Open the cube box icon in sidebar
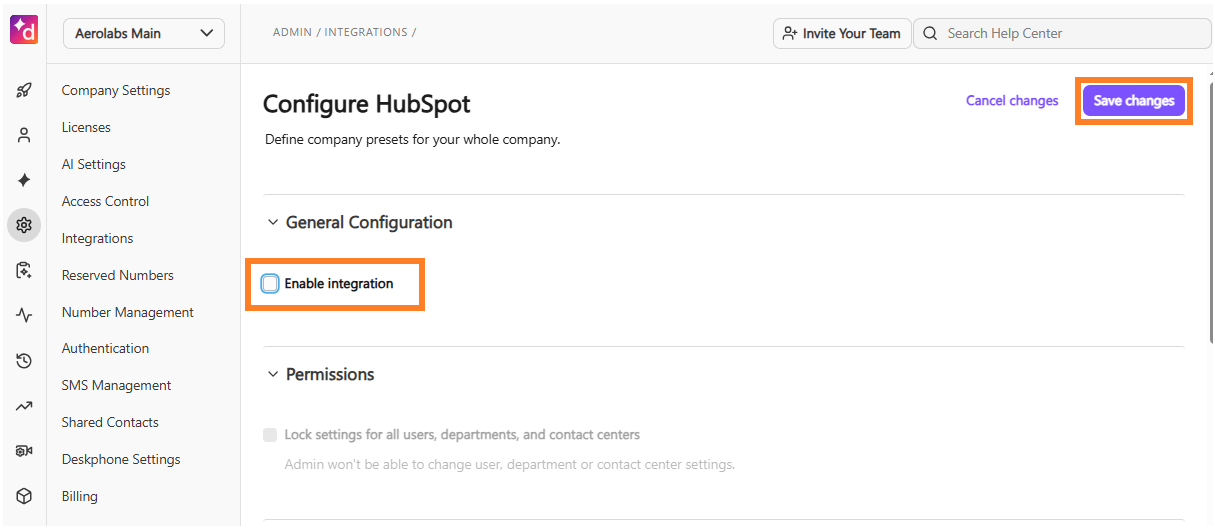Screen dimensions: 1215x528 [x=24, y=496]
